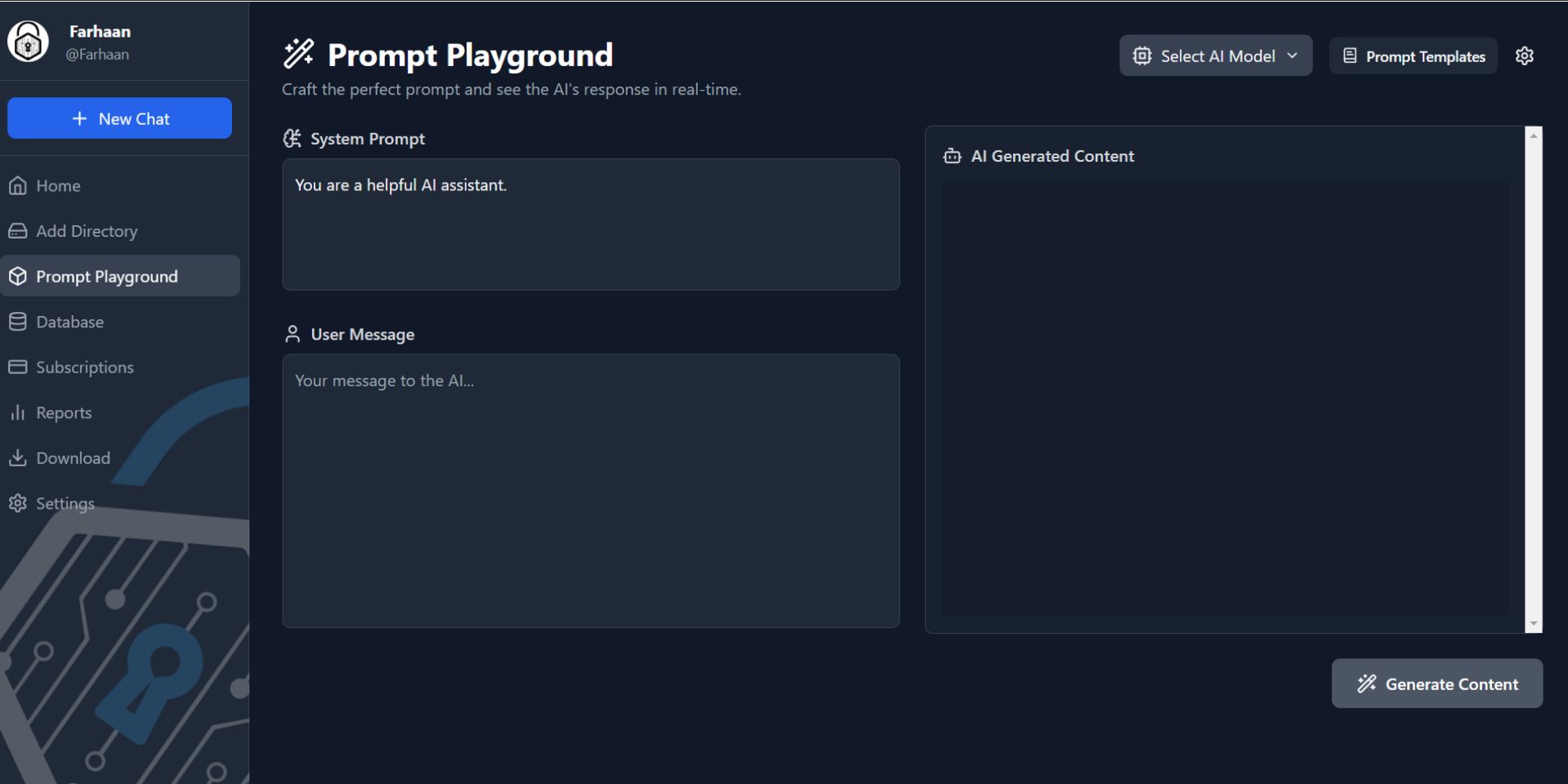The height and width of the screenshot is (784, 1568).
Task: Click the Add Directory drive icon
Action: coord(18,231)
